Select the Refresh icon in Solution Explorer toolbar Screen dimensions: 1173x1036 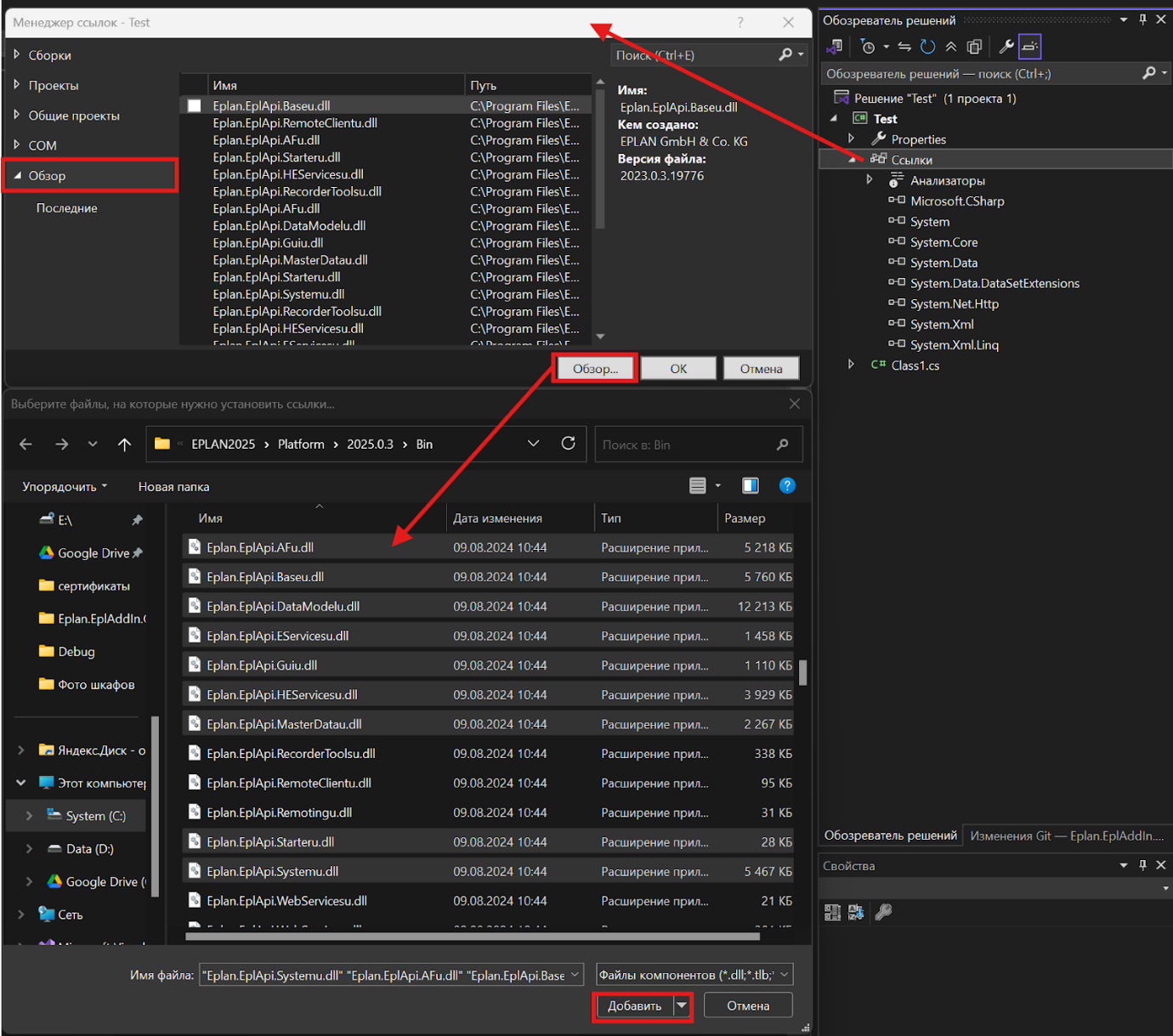click(x=926, y=46)
